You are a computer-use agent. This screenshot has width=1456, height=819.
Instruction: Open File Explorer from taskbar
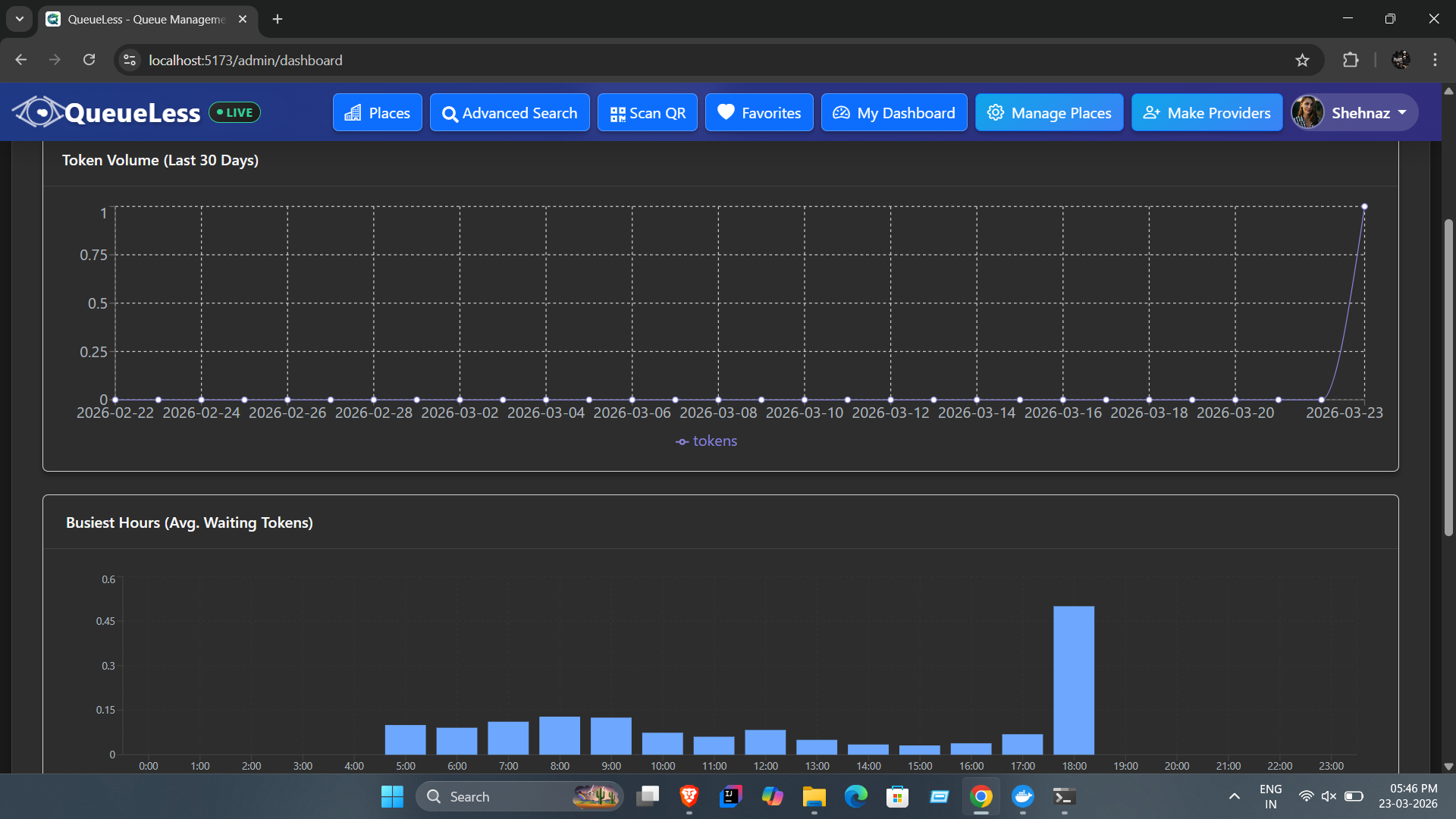(x=814, y=796)
